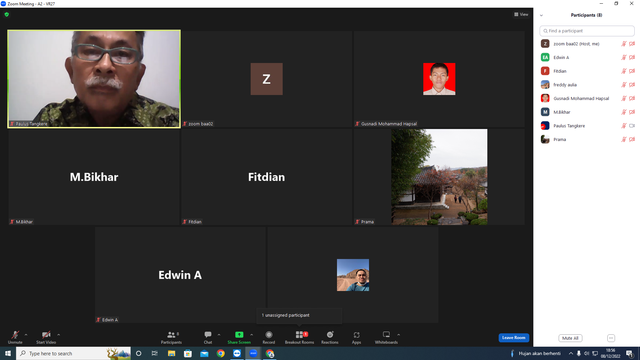Click Paulus Tangkere avatar in participant list
Screen dimensions: 640x360
(x=545, y=126)
